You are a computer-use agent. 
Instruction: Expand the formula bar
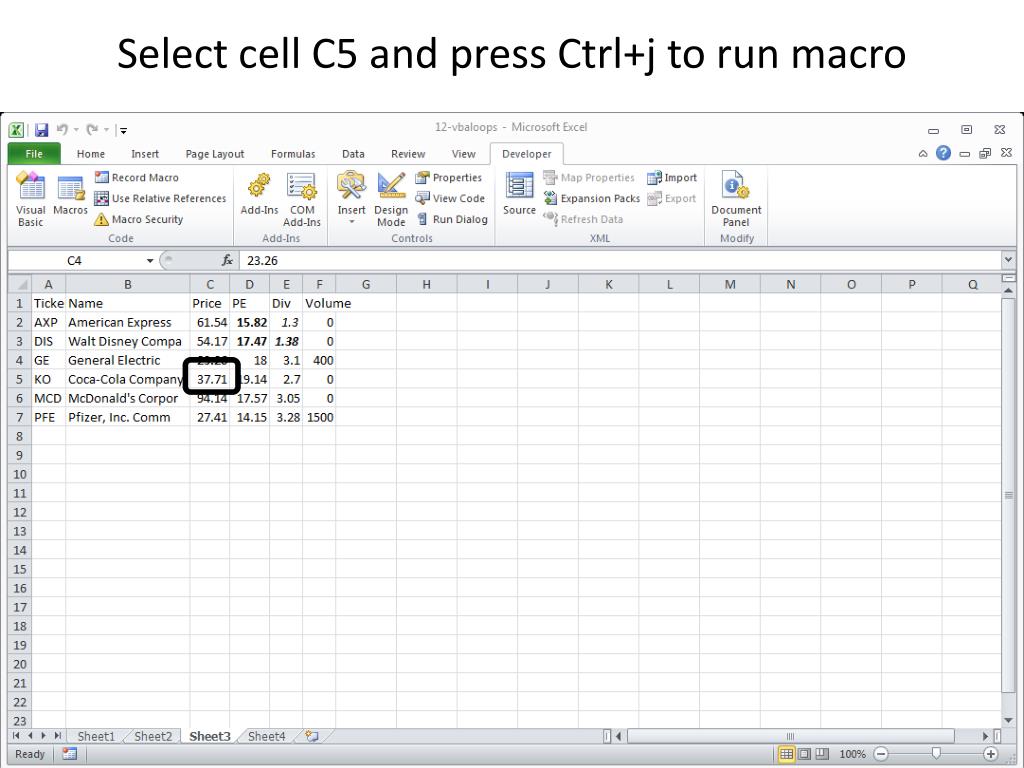coord(1008,260)
